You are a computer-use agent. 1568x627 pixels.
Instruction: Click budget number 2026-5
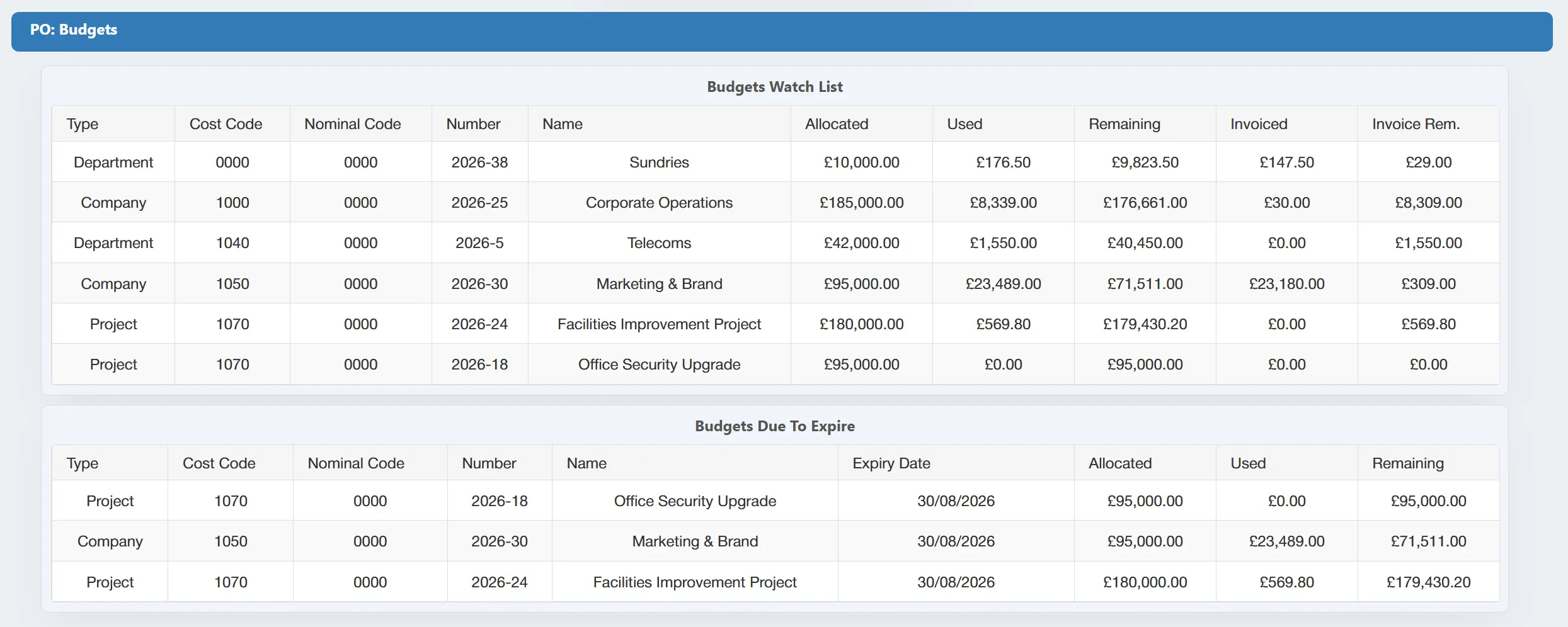tap(479, 243)
